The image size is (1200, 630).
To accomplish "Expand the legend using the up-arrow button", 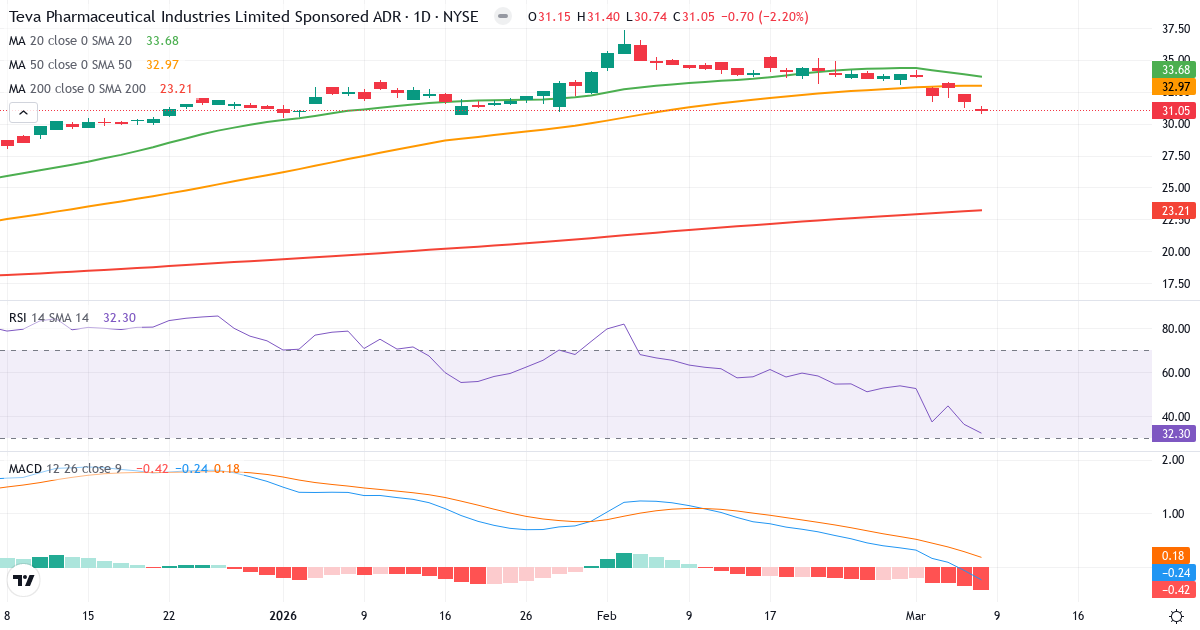I will point(22,112).
